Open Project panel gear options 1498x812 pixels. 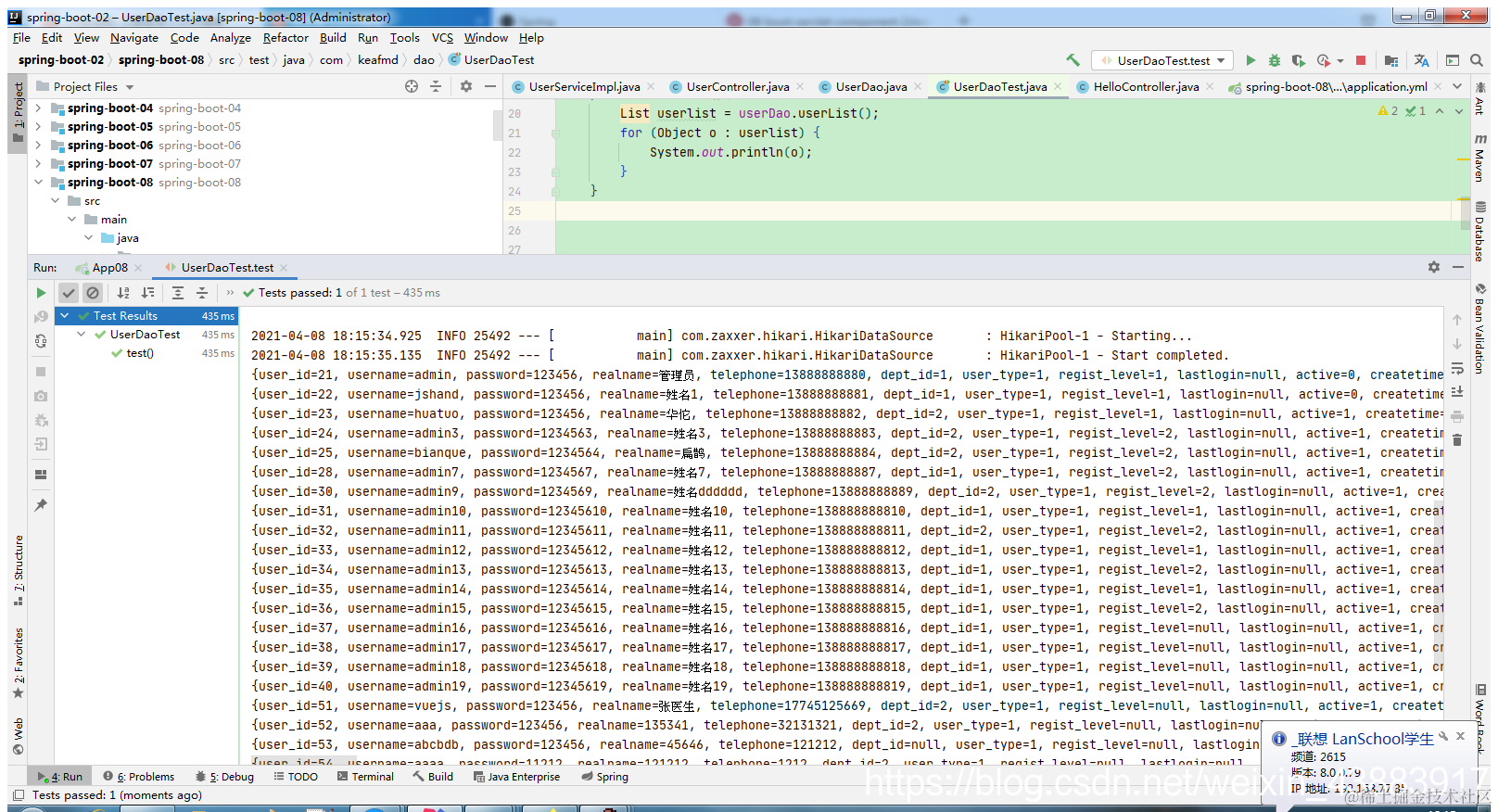pyautogui.click(x=466, y=86)
